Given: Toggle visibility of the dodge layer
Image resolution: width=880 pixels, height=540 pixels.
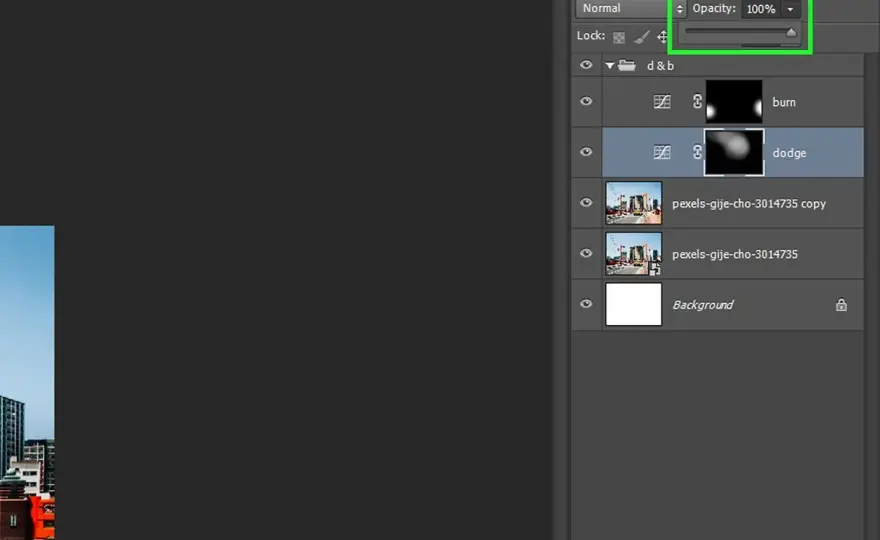Looking at the screenshot, I should [586, 152].
